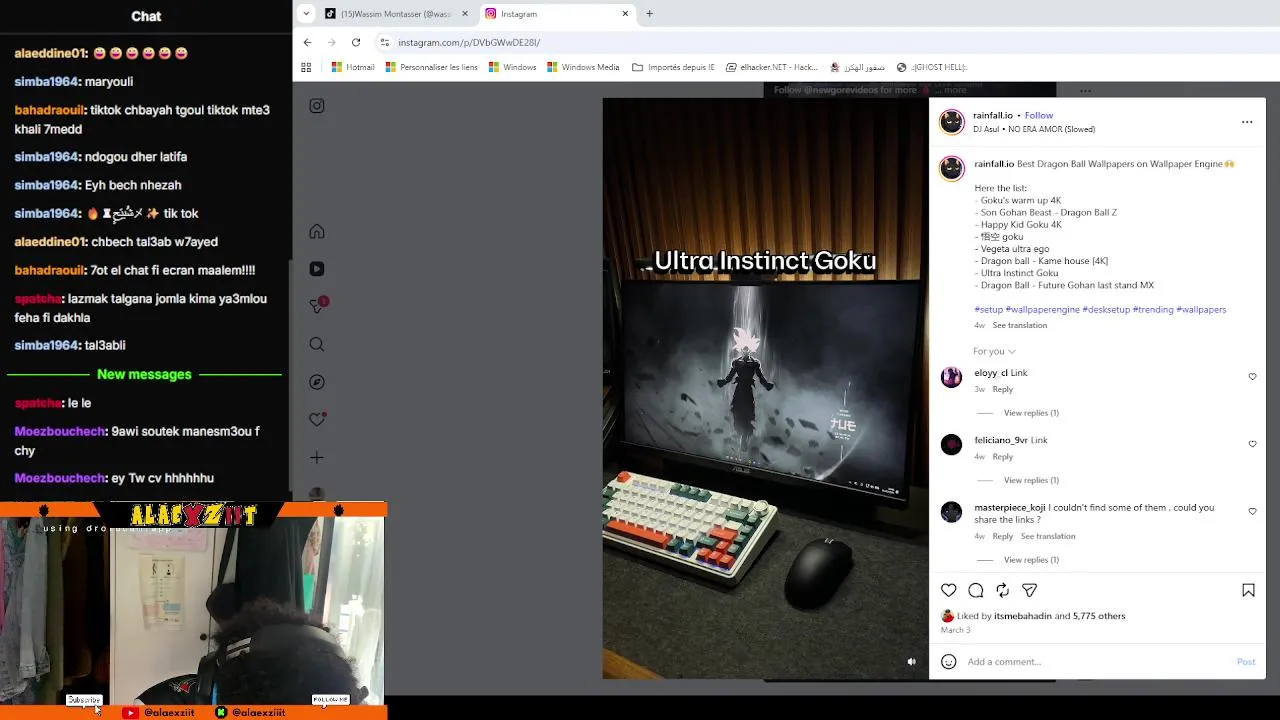Close the Instagram browser tab
1280x720 pixels.
tap(625, 14)
